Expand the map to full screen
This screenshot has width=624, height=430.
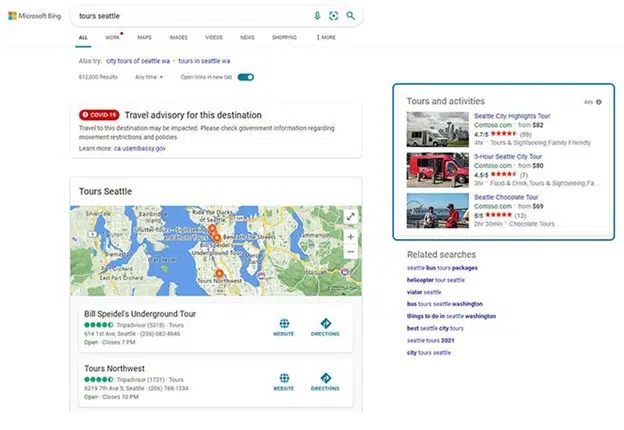(x=351, y=217)
